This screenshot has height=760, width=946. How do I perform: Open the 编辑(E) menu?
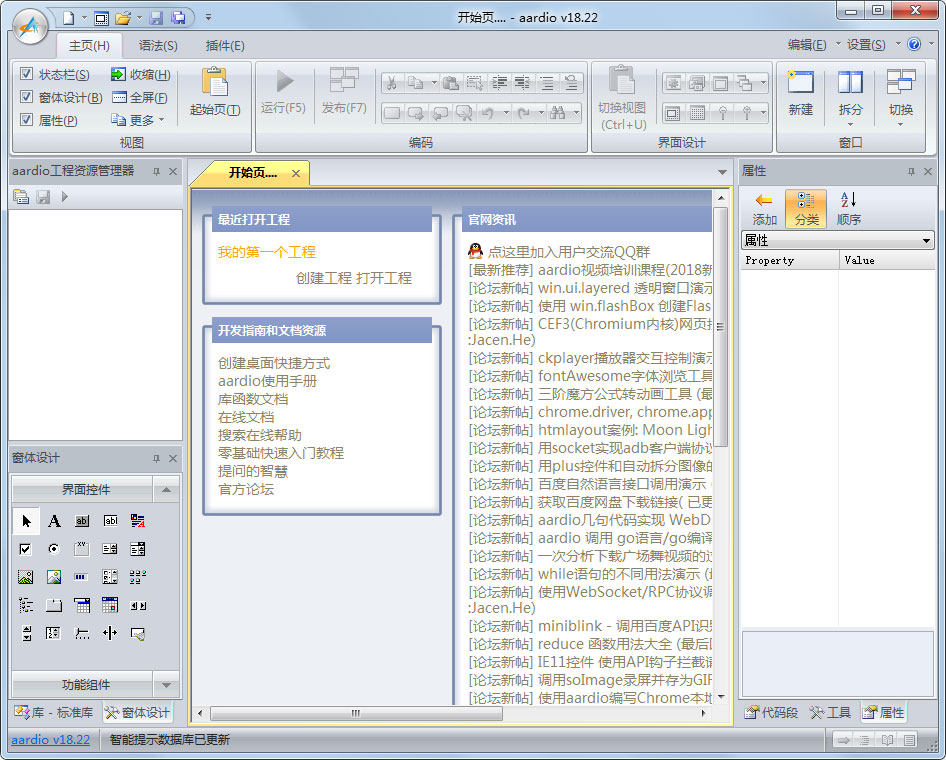tap(807, 45)
